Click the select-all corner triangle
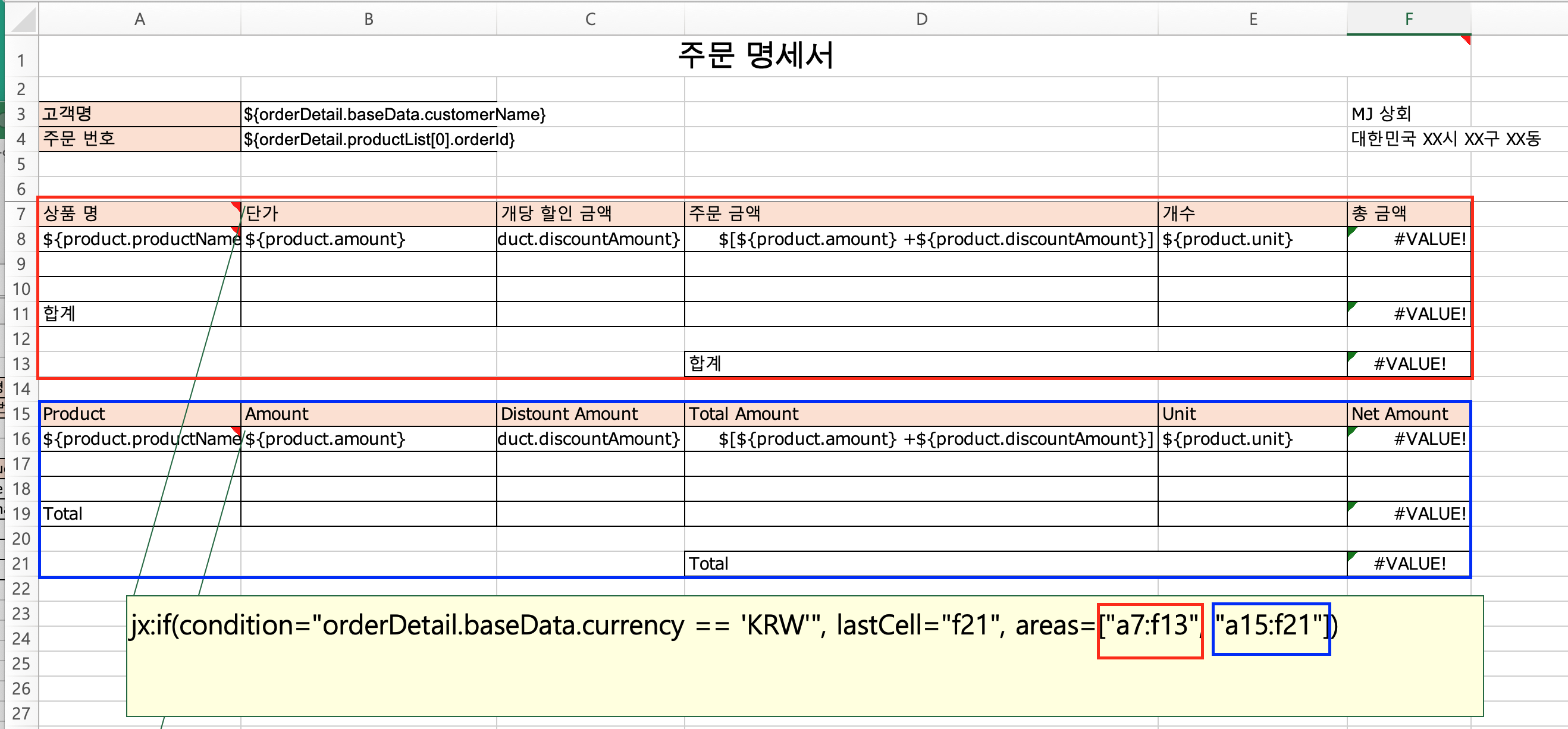 22,19
